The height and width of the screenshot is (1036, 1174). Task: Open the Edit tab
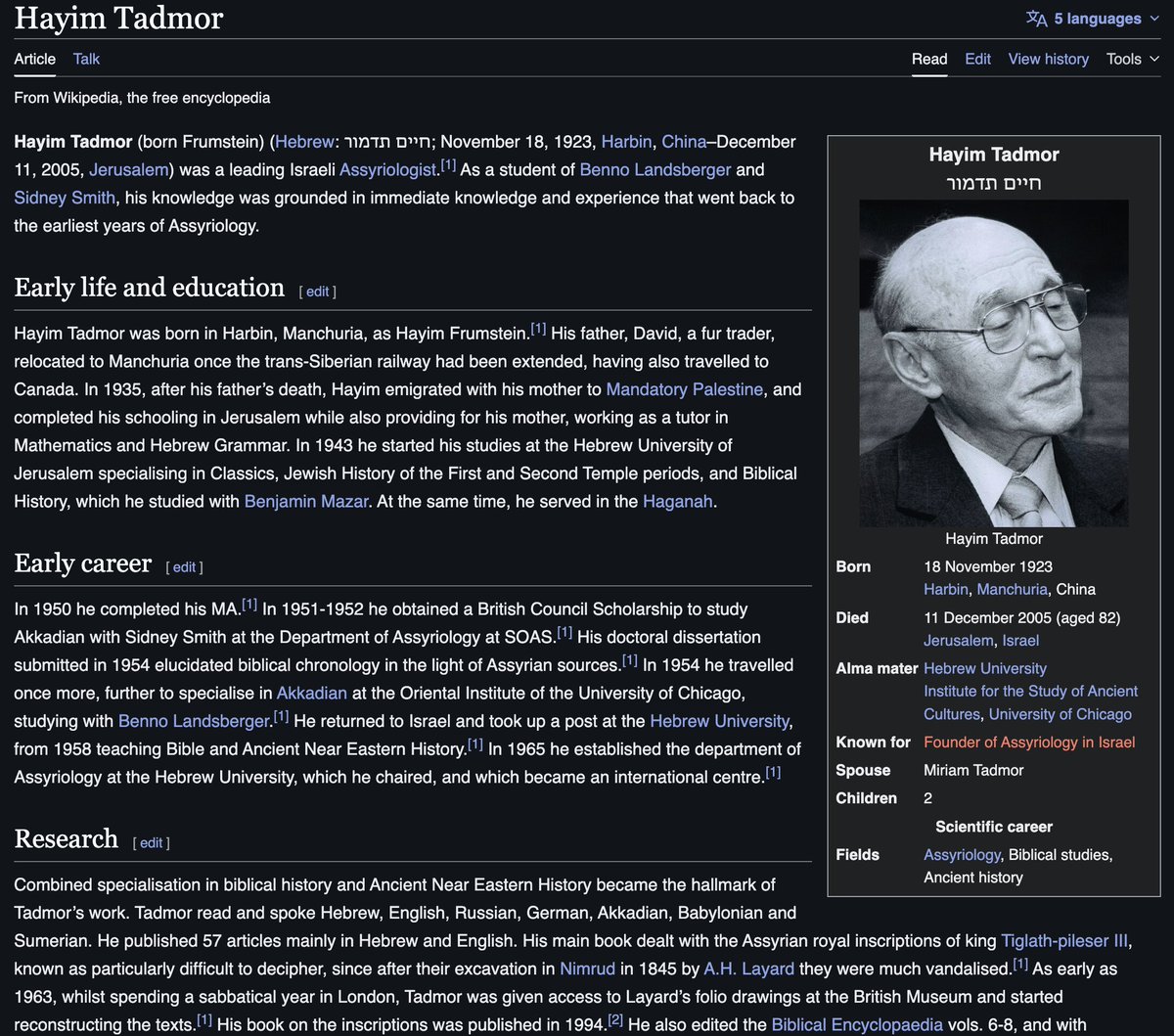977,59
